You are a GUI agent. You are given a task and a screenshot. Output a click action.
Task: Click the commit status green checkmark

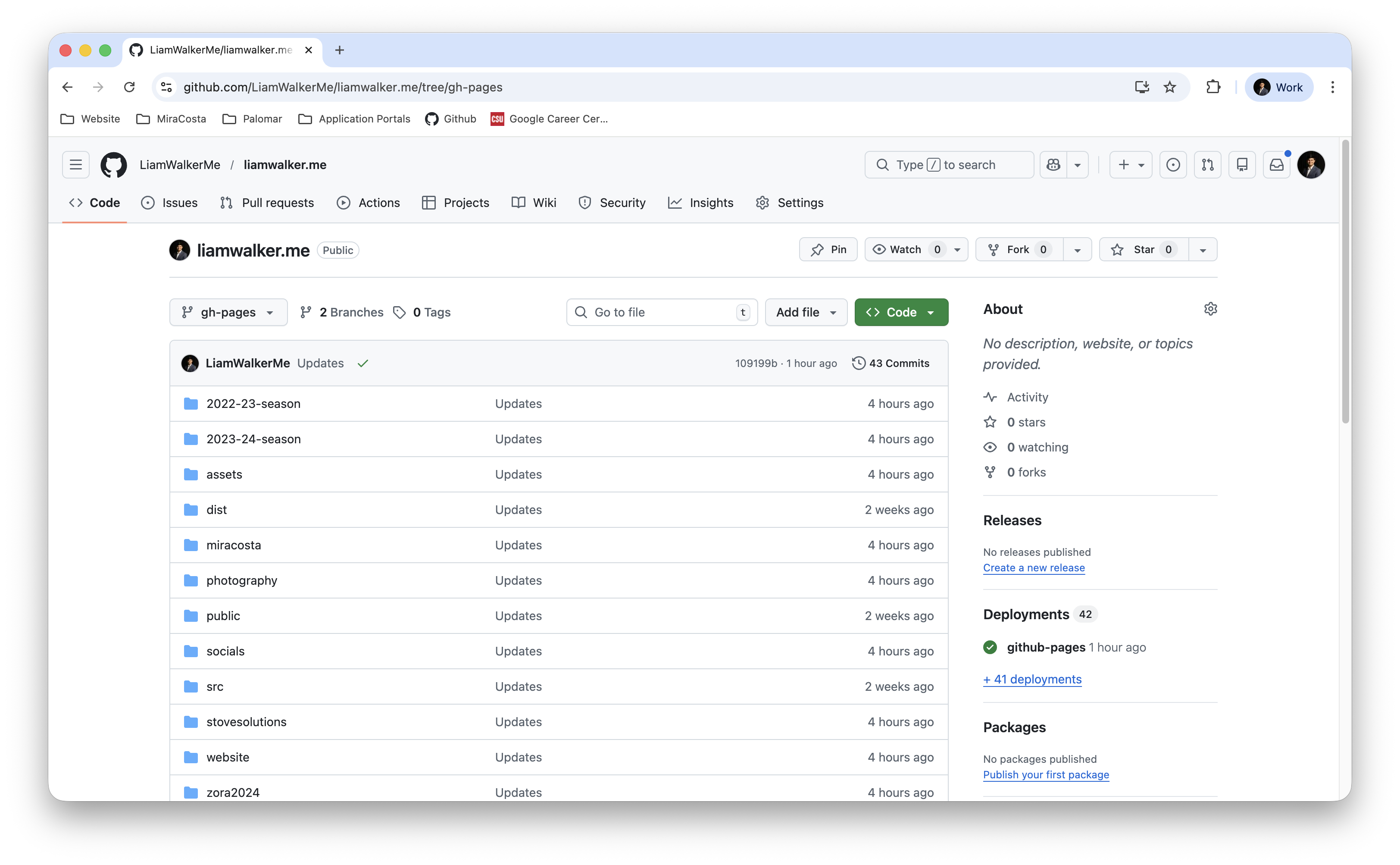pos(362,363)
